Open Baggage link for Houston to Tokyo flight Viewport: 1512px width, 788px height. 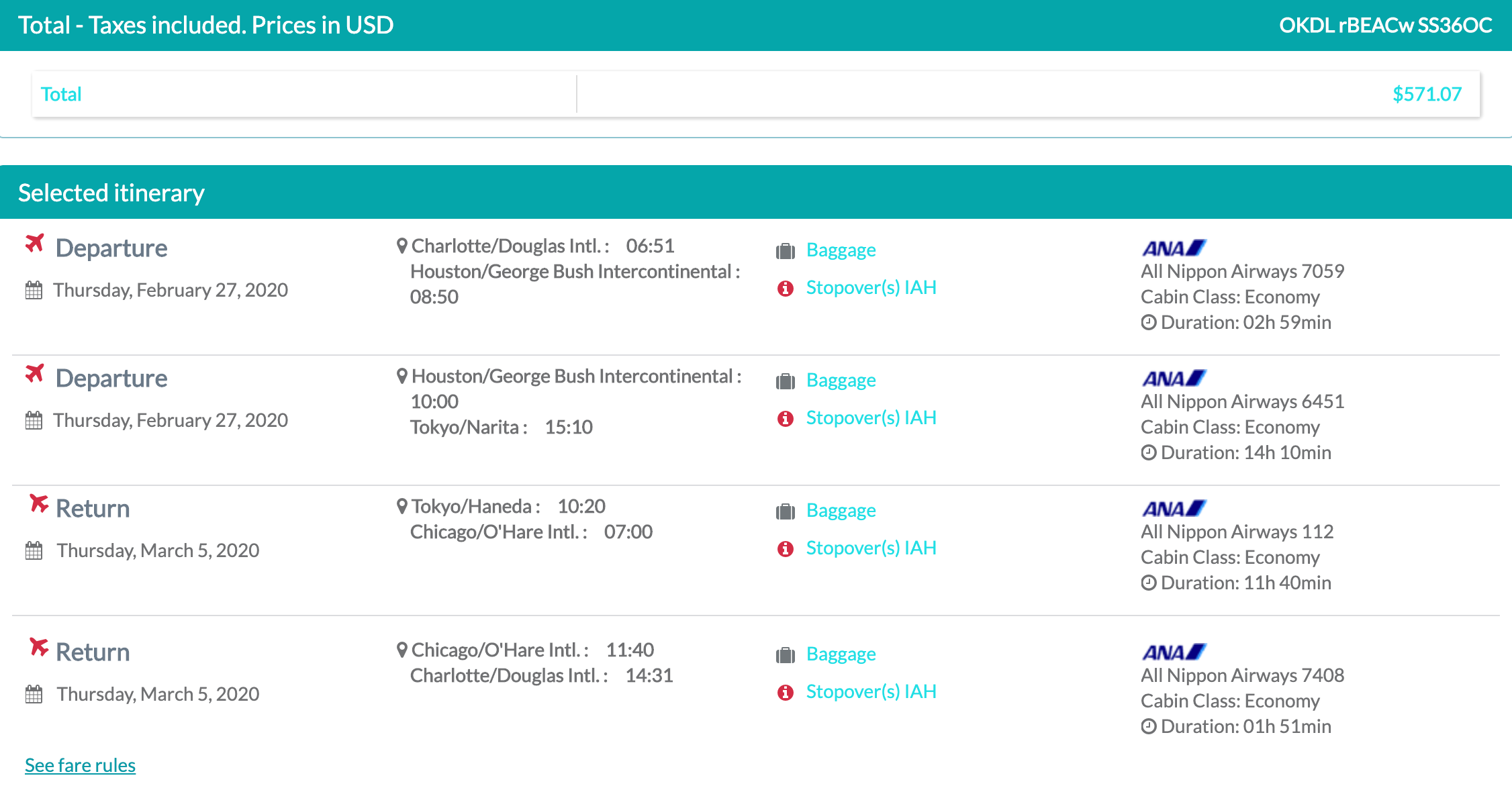pyautogui.click(x=841, y=381)
